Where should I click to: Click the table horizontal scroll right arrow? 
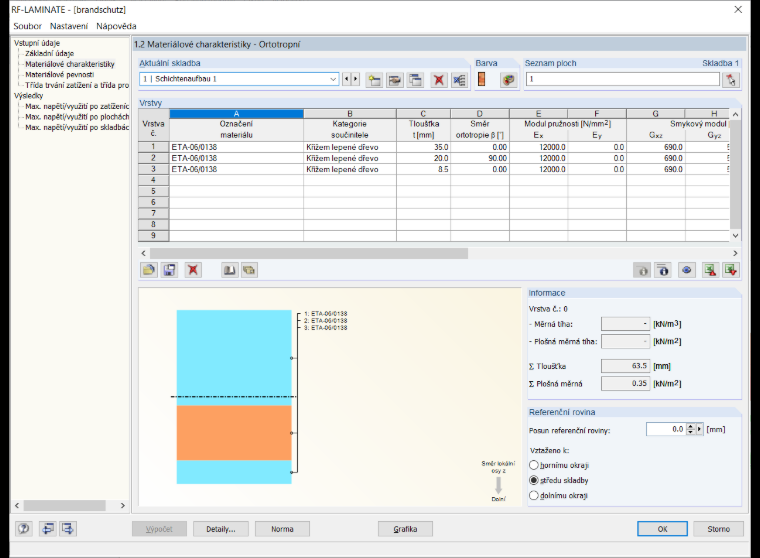(735, 253)
